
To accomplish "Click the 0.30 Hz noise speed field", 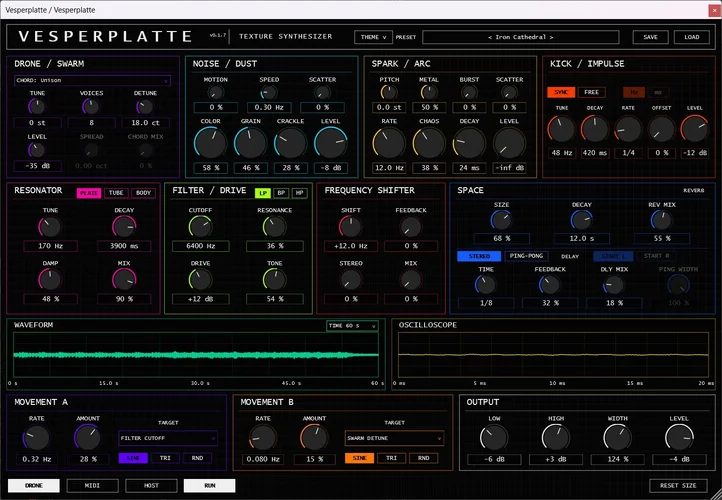I will click(269, 108).
